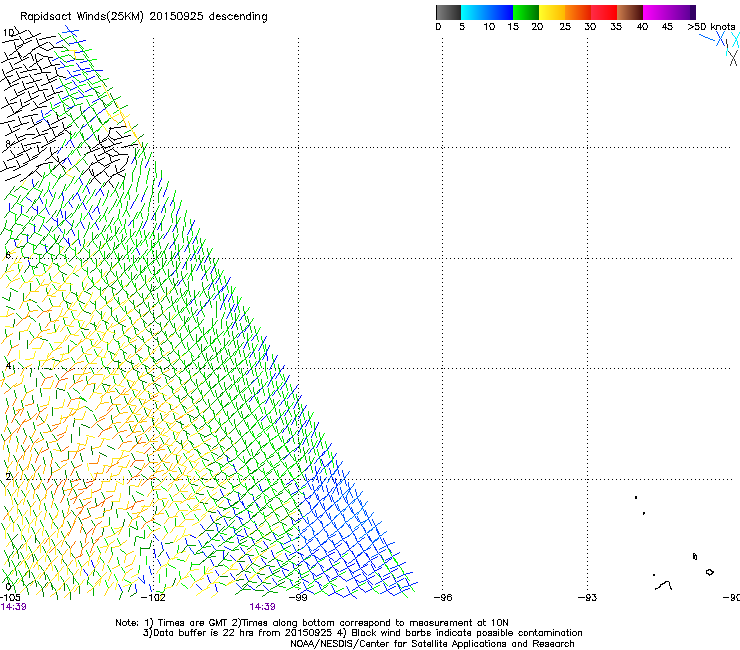Click the cyan-blue 5-15 knots color segment
This screenshot has width=740, height=650.
(x=487, y=12)
